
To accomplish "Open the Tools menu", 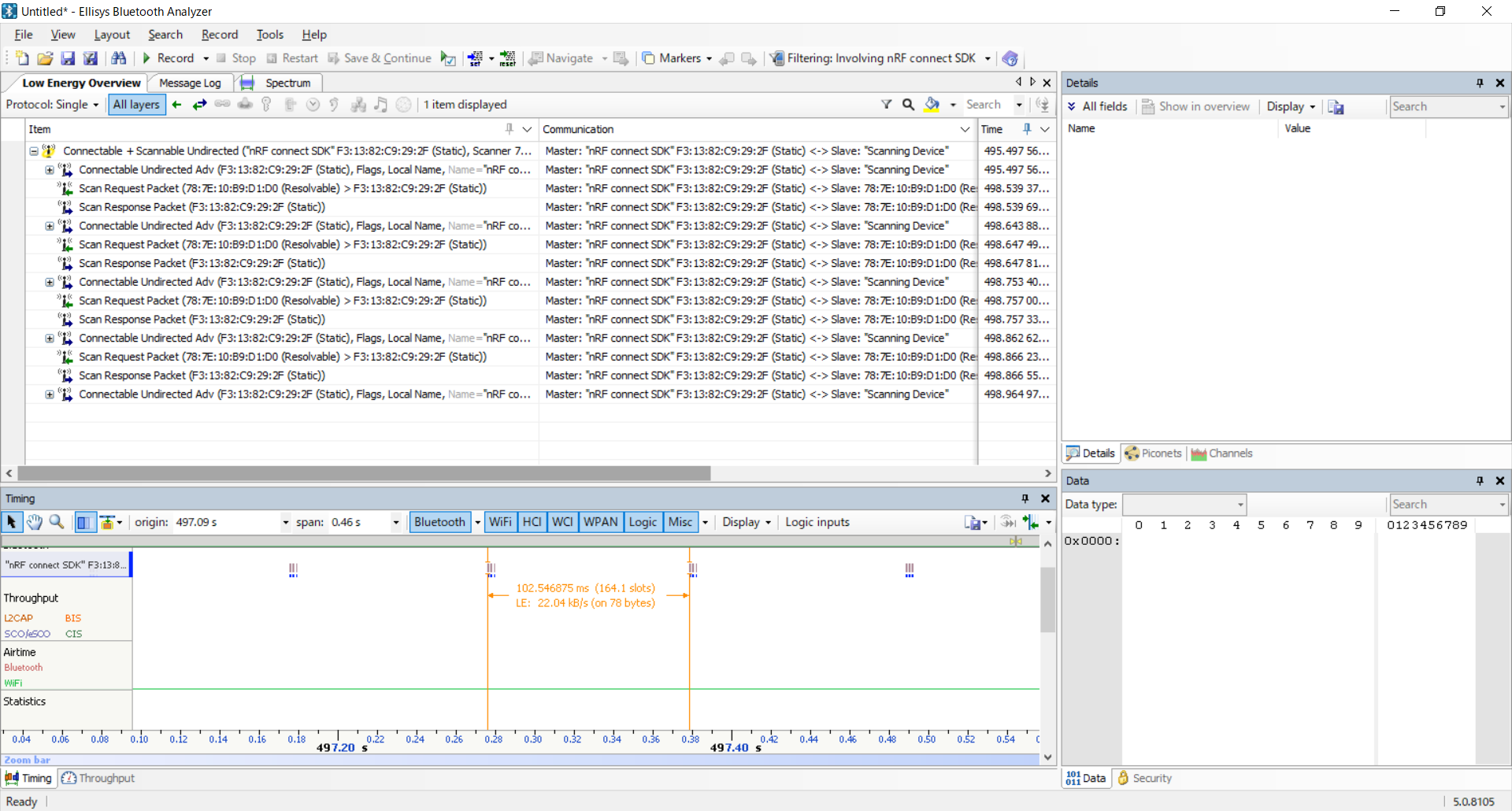I will (x=270, y=35).
